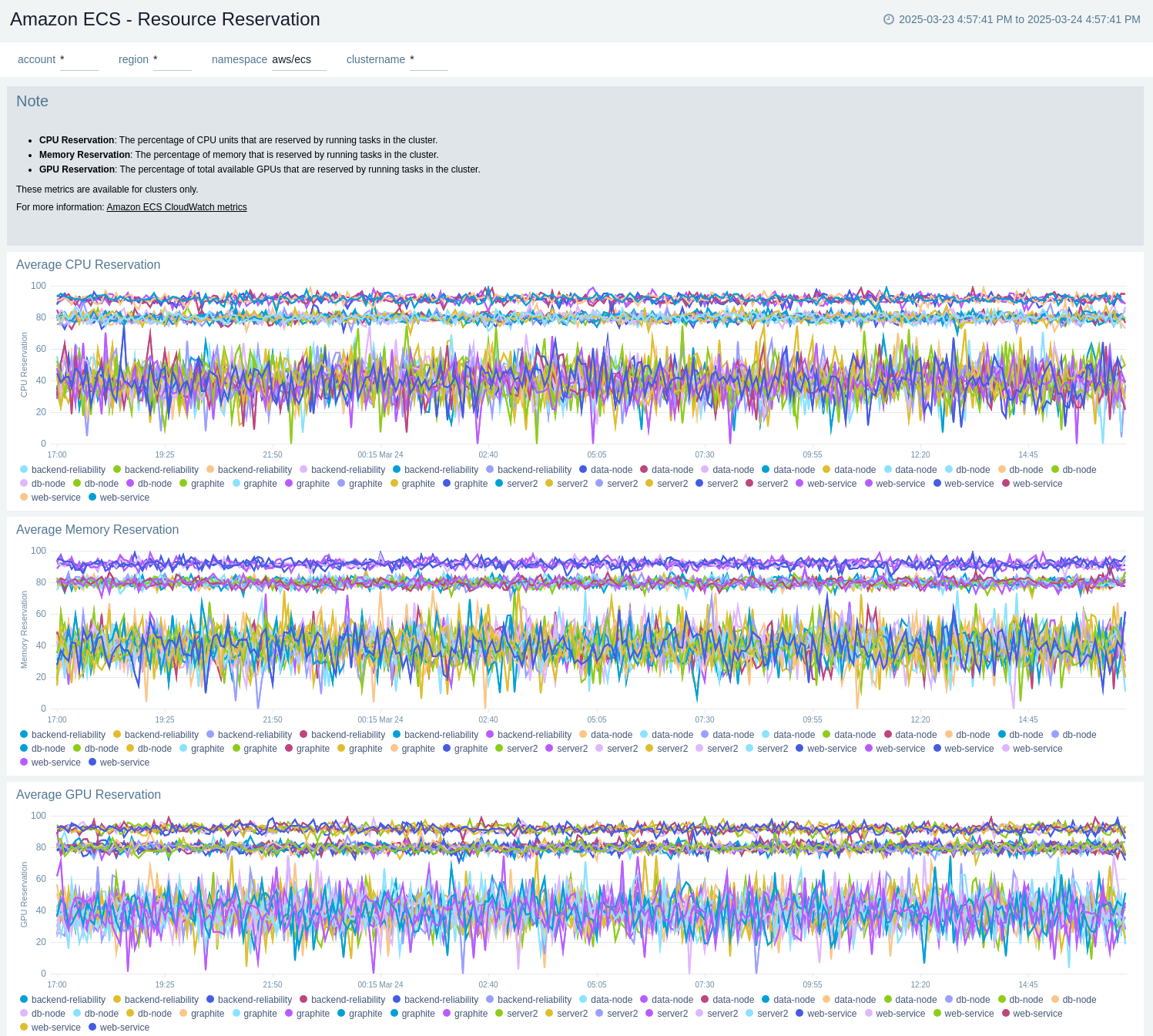Toggle teal server2 series in CPU chart legend
The image size is (1153, 1036).
tap(516, 484)
